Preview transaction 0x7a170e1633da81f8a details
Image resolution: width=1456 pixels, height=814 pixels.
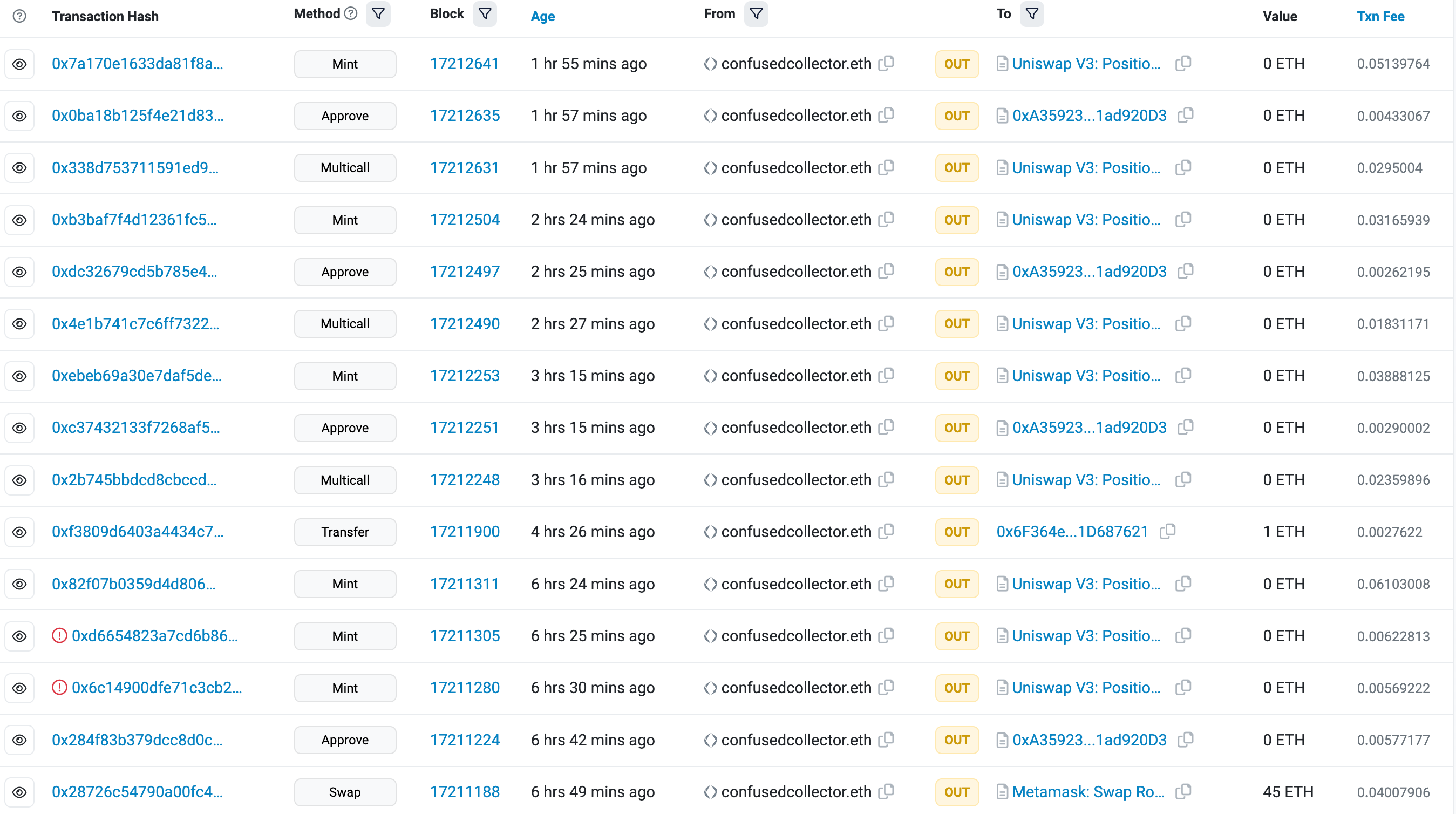[19, 64]
